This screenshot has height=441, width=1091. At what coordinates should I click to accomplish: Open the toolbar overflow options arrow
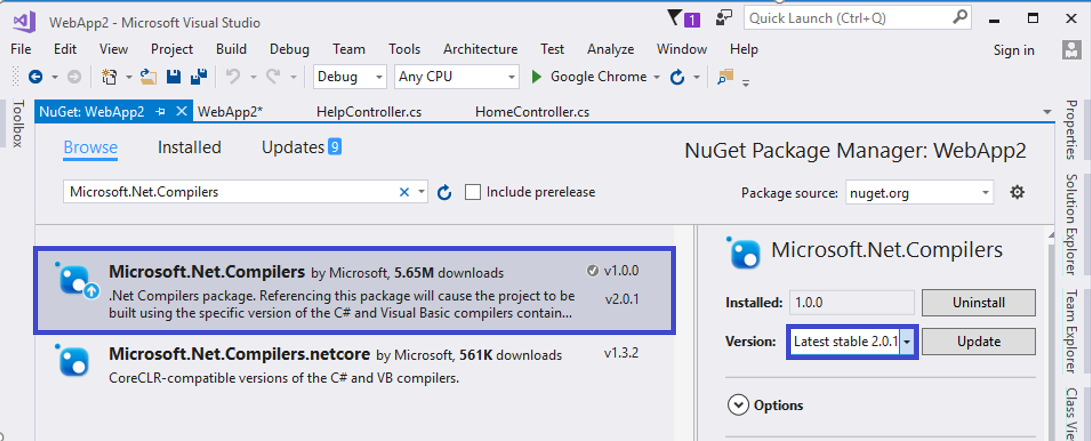(745, 83)
